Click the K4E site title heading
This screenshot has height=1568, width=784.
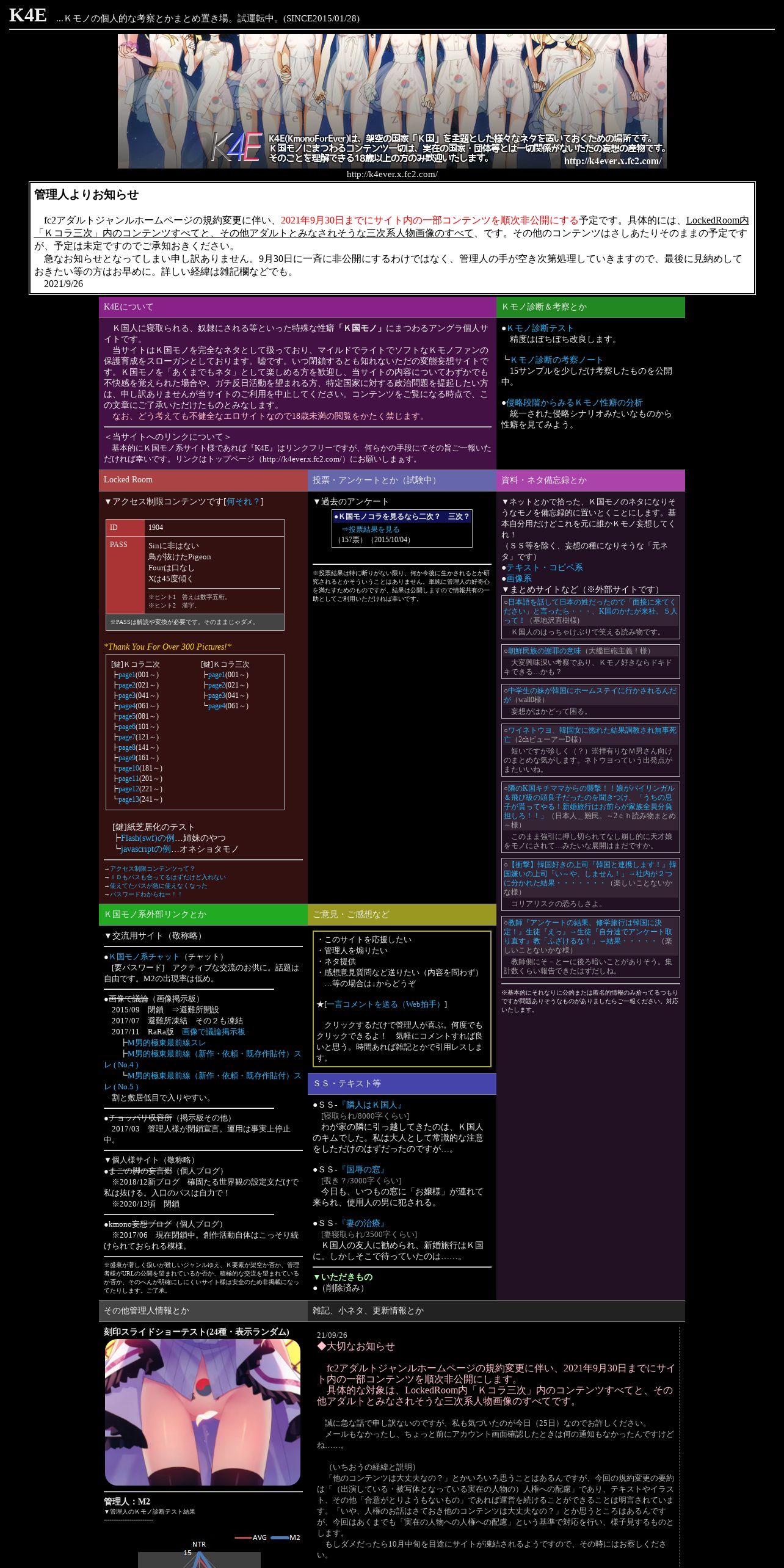pyautogui.click(x=27, y=15)
